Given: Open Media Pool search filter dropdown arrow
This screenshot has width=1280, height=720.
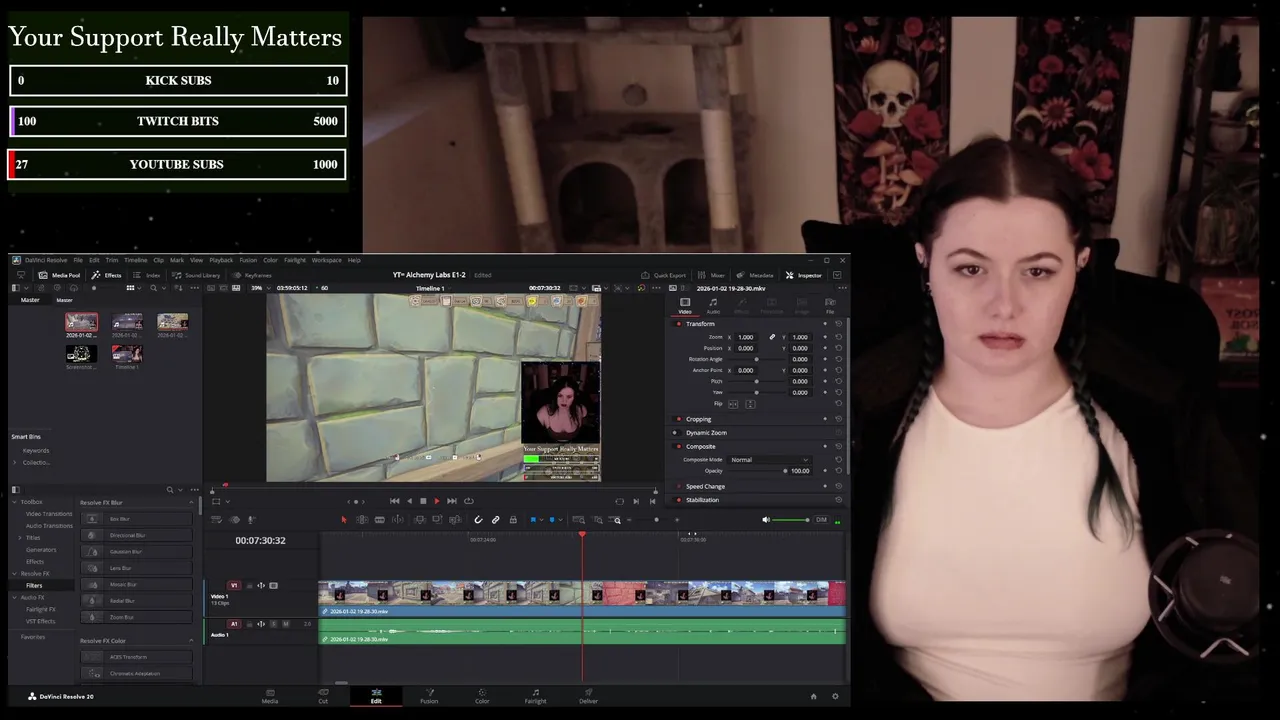Looking at the screenshot, I should click(x=164, y=288).
